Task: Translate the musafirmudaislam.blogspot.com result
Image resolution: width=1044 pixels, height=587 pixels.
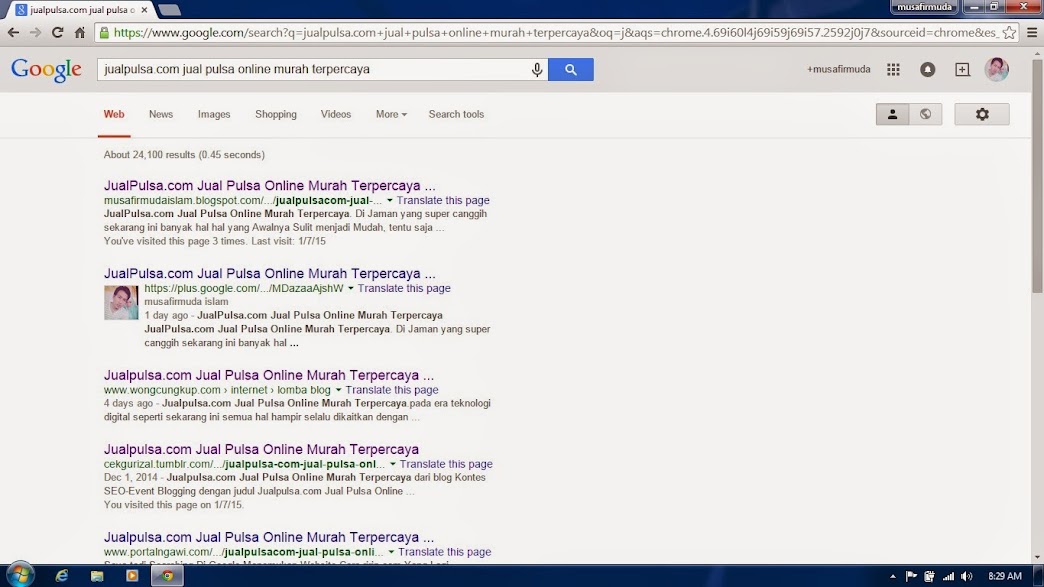Action: click(443, 200)
